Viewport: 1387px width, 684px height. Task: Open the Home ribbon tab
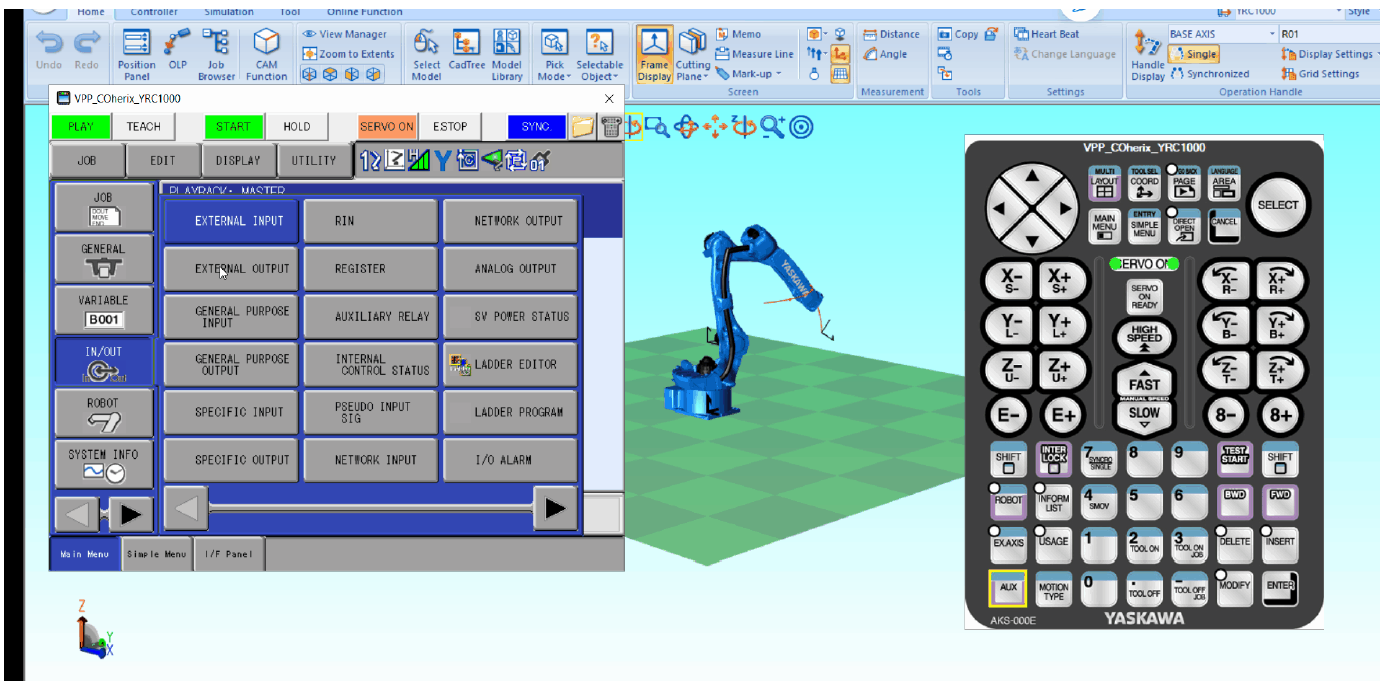[x=90, y=12]
